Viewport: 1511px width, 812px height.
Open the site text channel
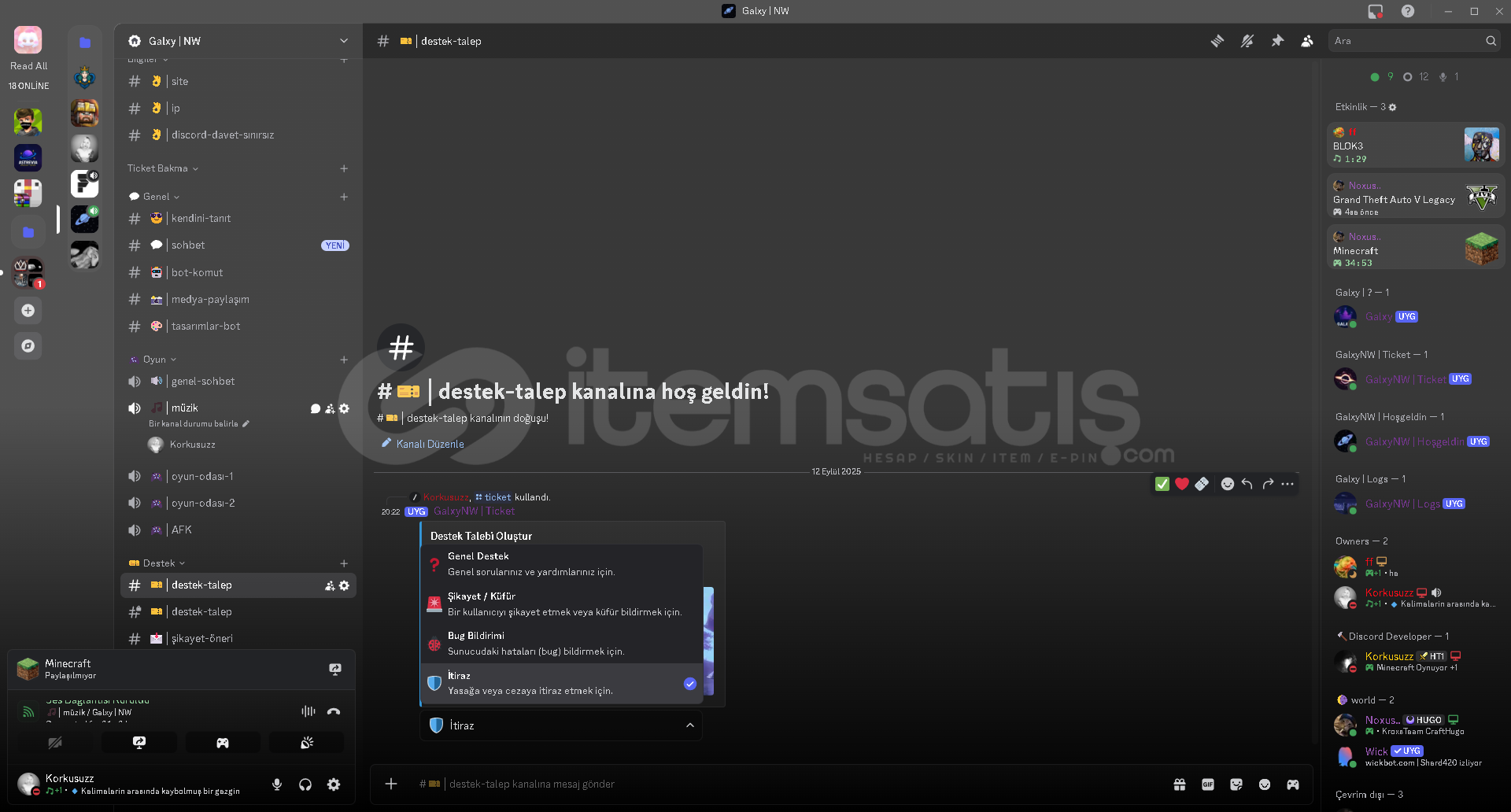click(x=238, y=81)
